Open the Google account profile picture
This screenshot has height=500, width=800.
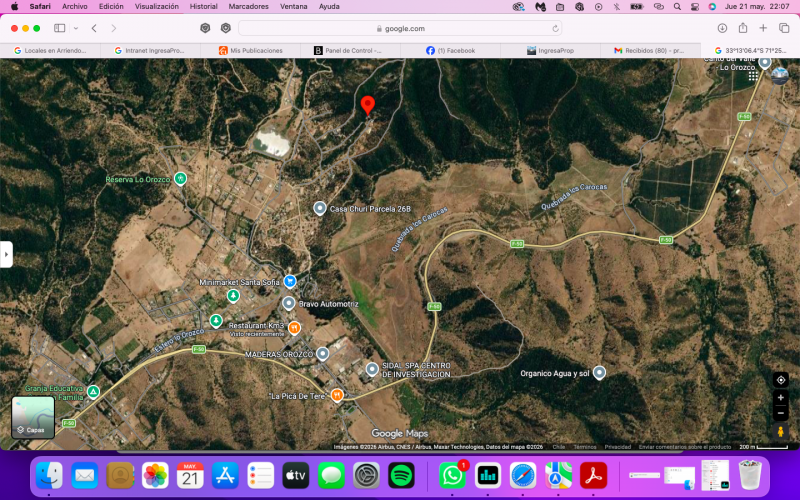coord(780,76)
